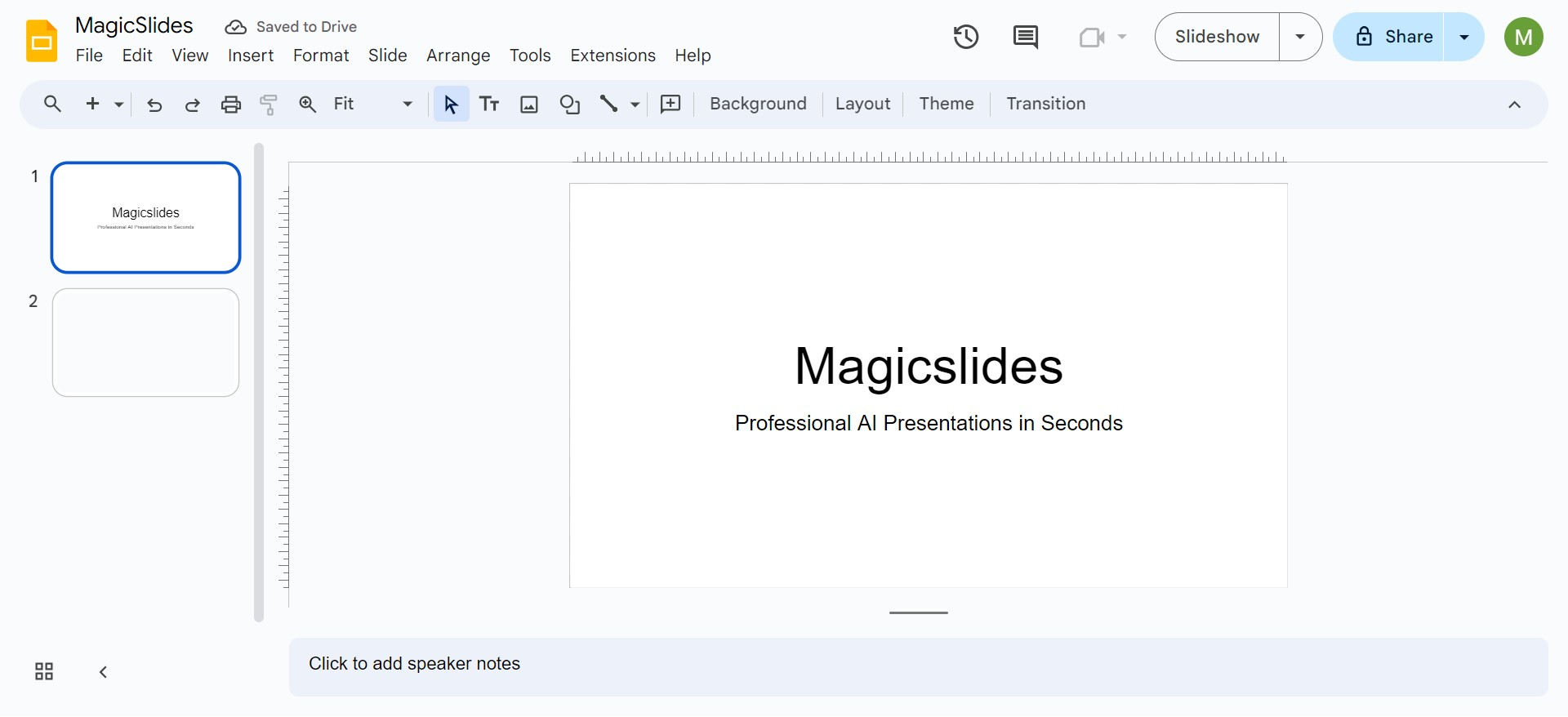Click the Background button
The image size is (1568, 717).
(757, 104)
